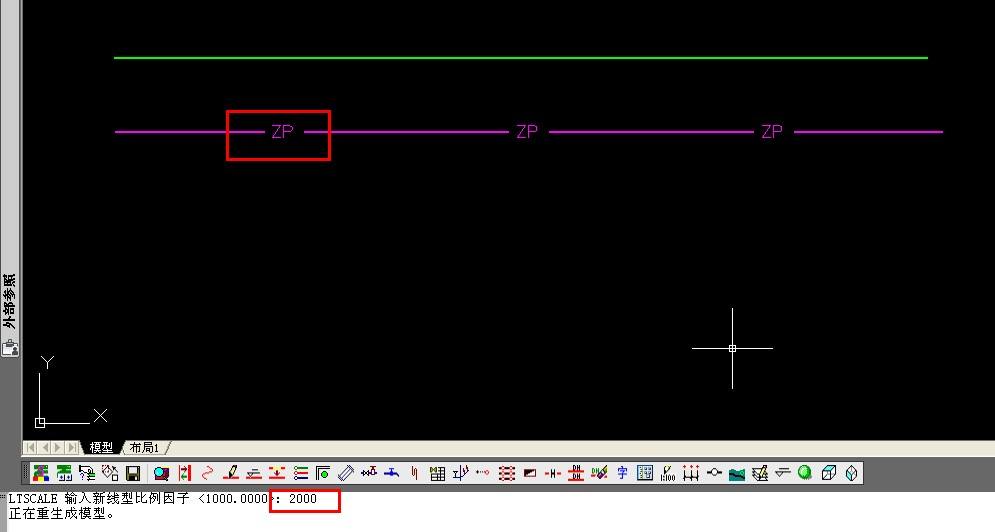Screen dimensions: 995x532
Task: Select the green horizontal line
Action: tap(520, 58)
